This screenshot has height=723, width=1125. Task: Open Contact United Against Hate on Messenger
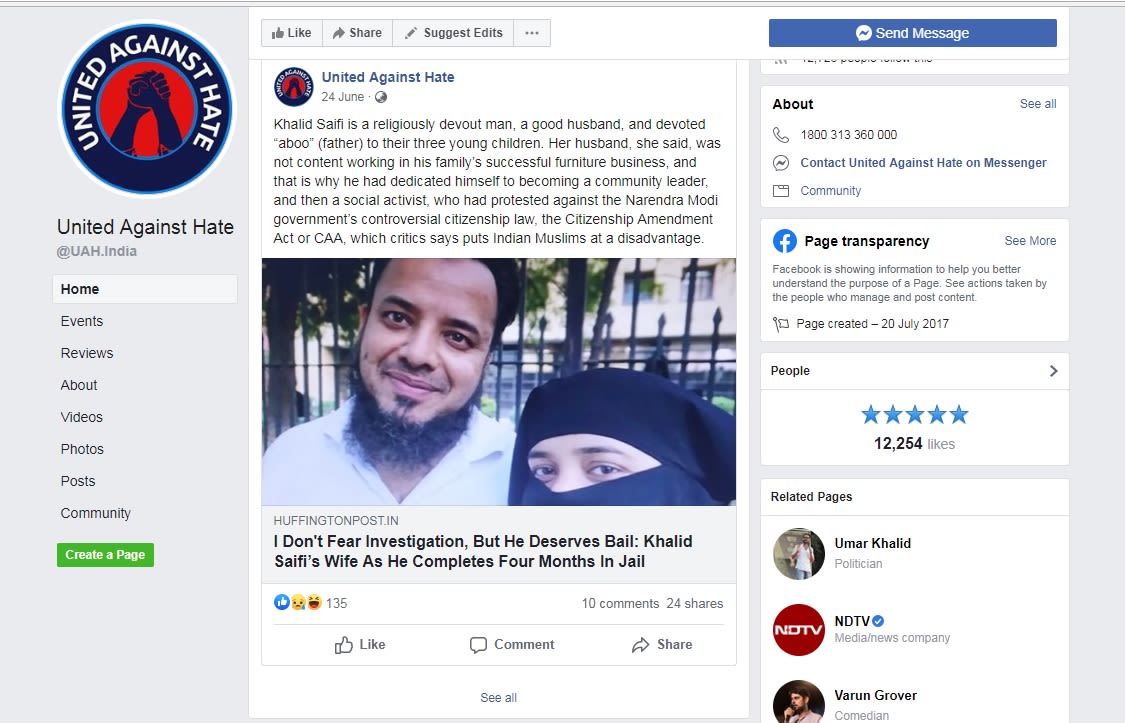click(x=923, y=163)
